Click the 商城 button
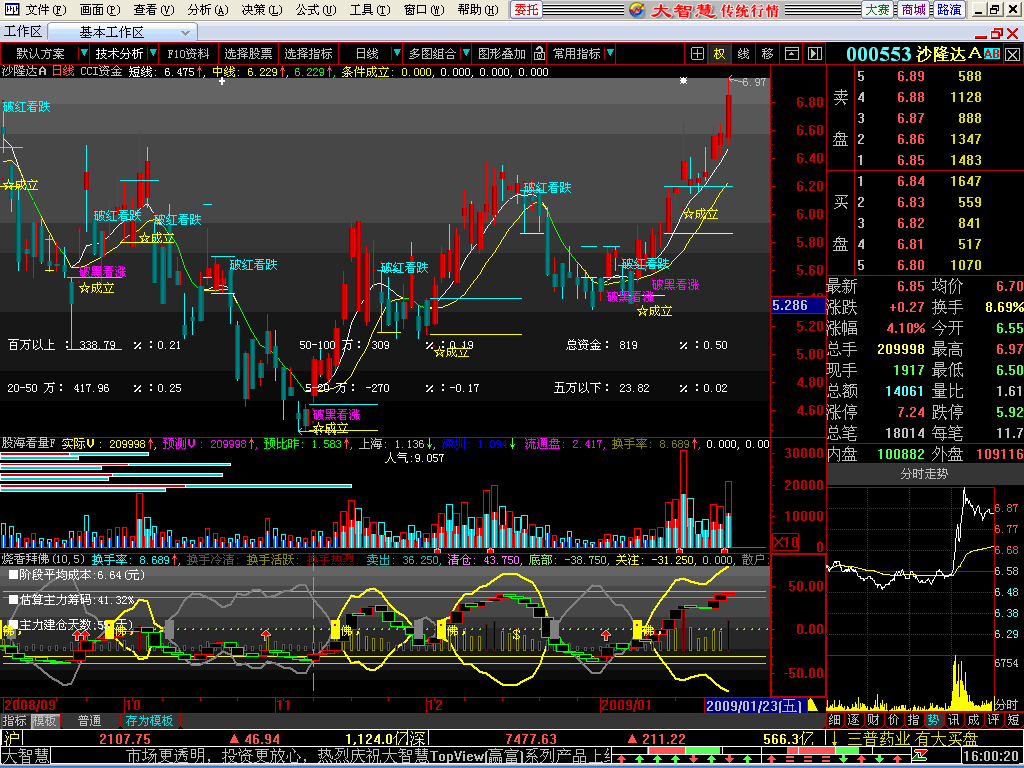 tap(913, 10)
